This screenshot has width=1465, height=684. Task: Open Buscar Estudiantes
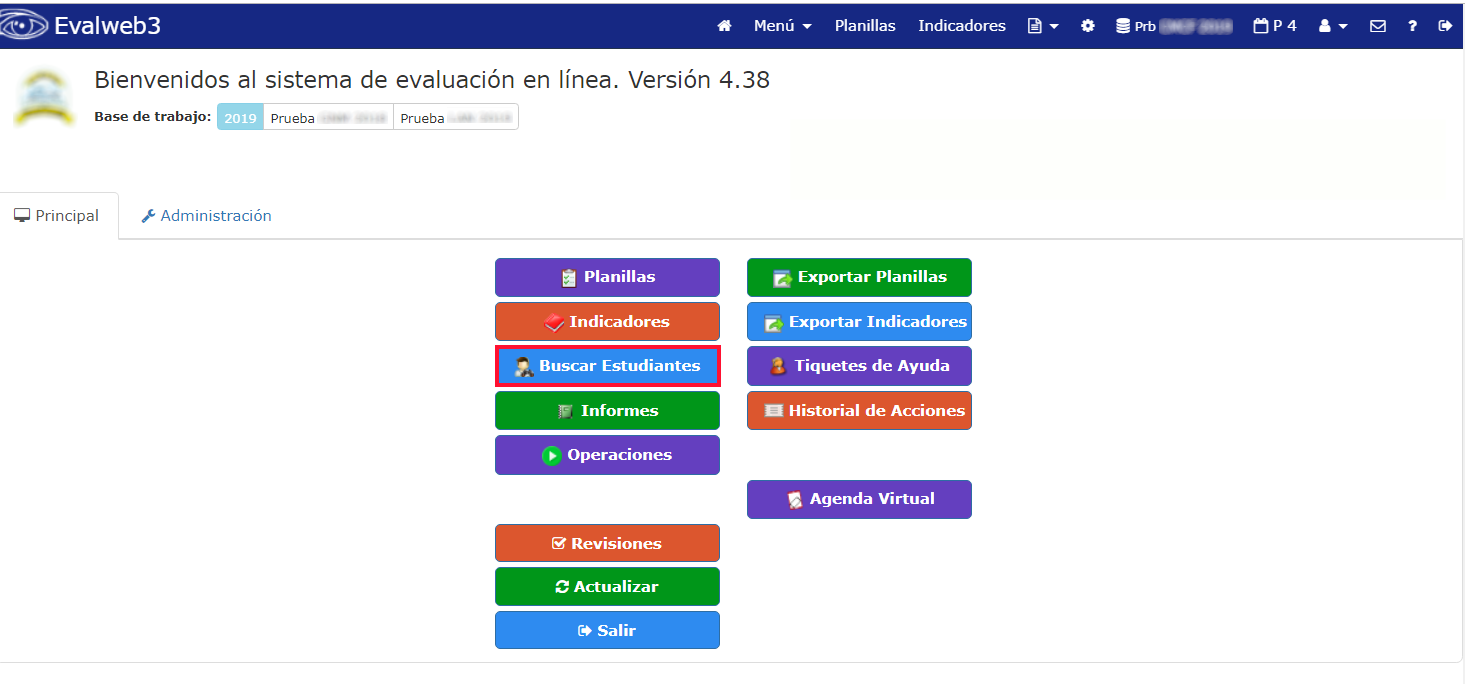coord(607,366)
